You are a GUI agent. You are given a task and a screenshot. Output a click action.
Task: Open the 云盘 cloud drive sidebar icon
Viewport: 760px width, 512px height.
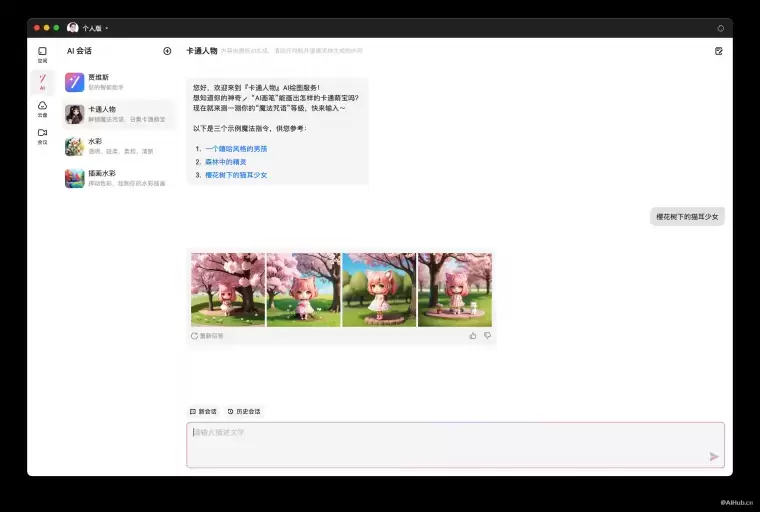pos(42,108)
